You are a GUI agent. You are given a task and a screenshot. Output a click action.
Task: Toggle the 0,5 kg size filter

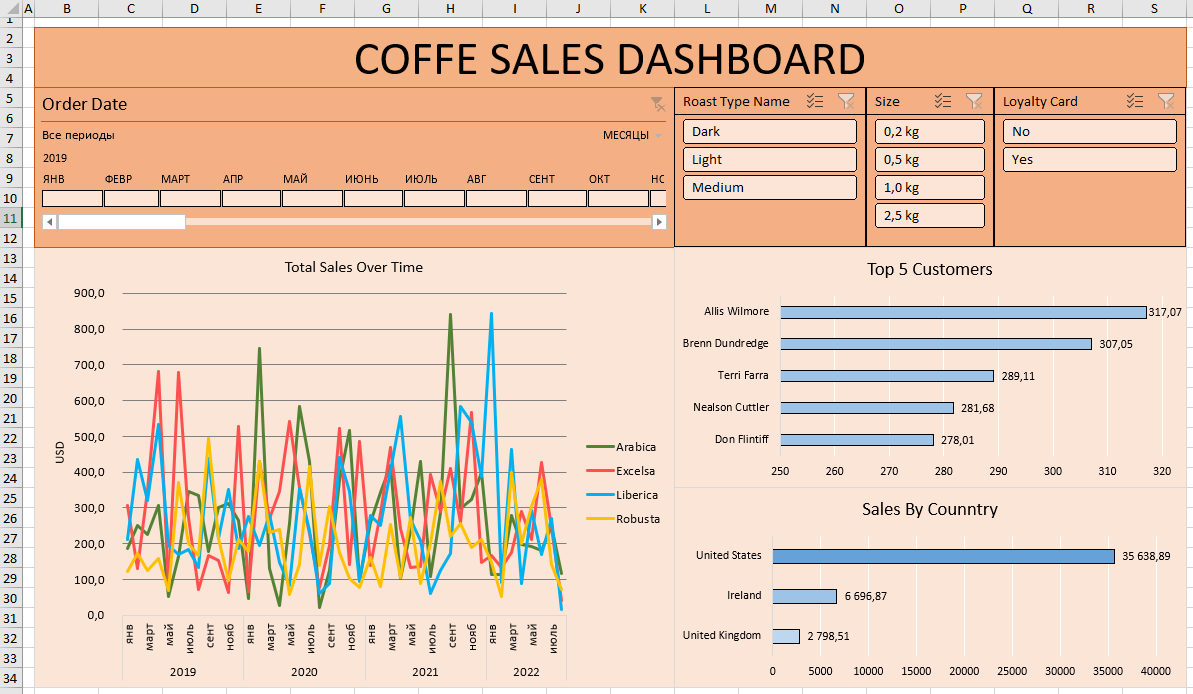point(929,160)
